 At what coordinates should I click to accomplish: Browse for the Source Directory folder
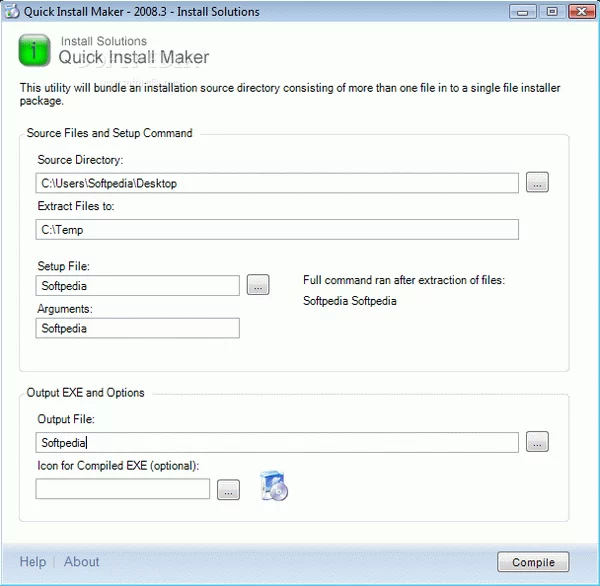537,182
